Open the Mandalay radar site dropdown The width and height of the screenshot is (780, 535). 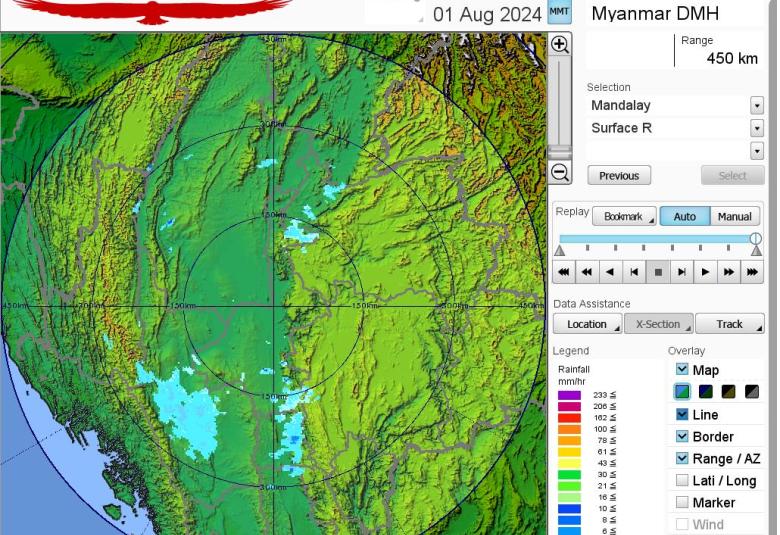756,106
